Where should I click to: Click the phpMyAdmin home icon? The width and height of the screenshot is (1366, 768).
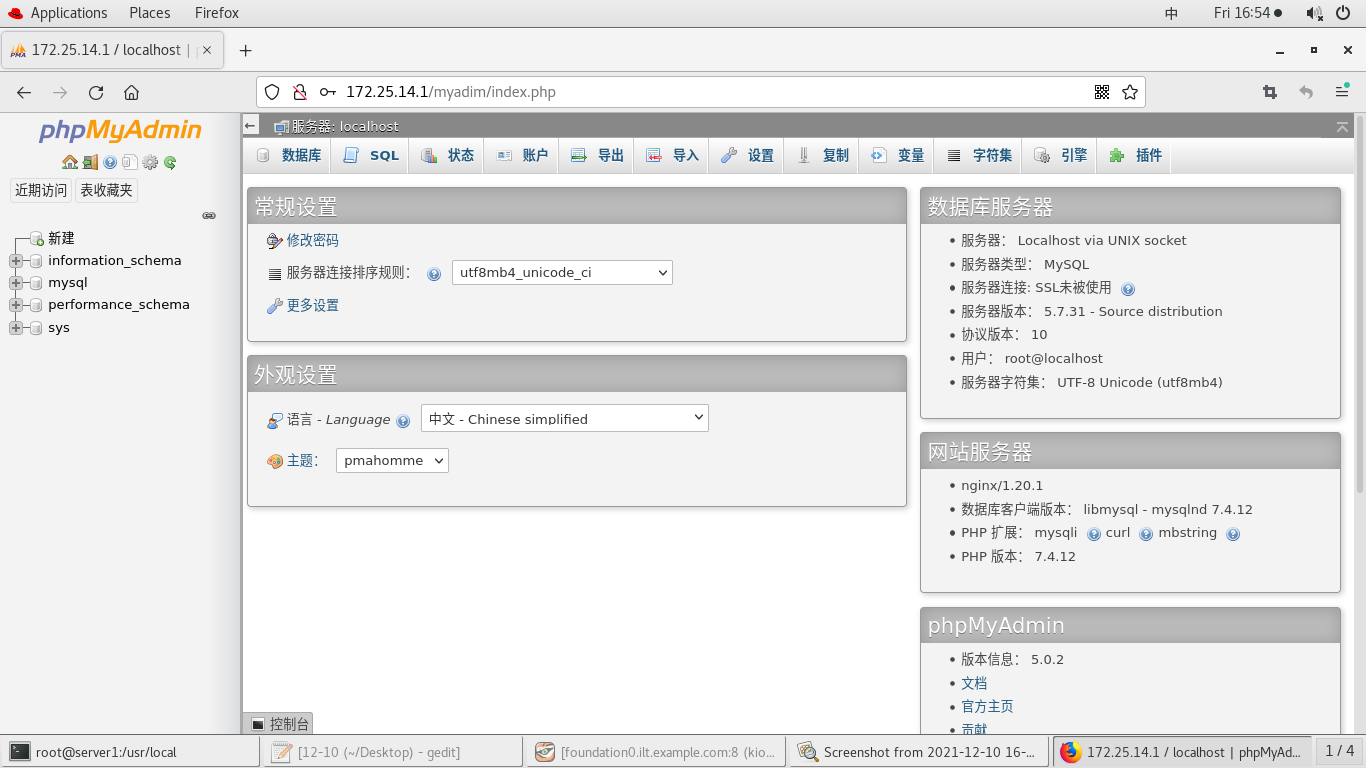coord(70,162)
